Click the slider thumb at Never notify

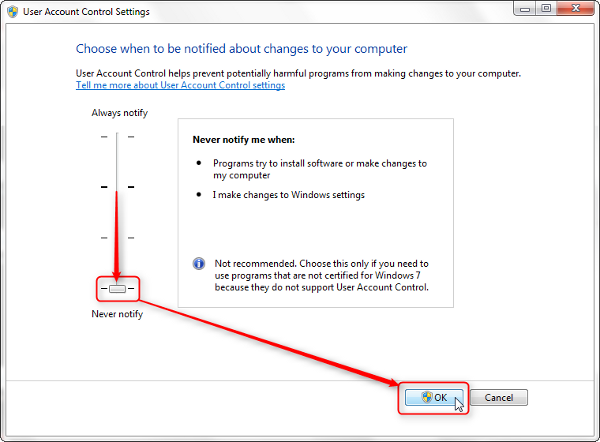pos(117,289)
